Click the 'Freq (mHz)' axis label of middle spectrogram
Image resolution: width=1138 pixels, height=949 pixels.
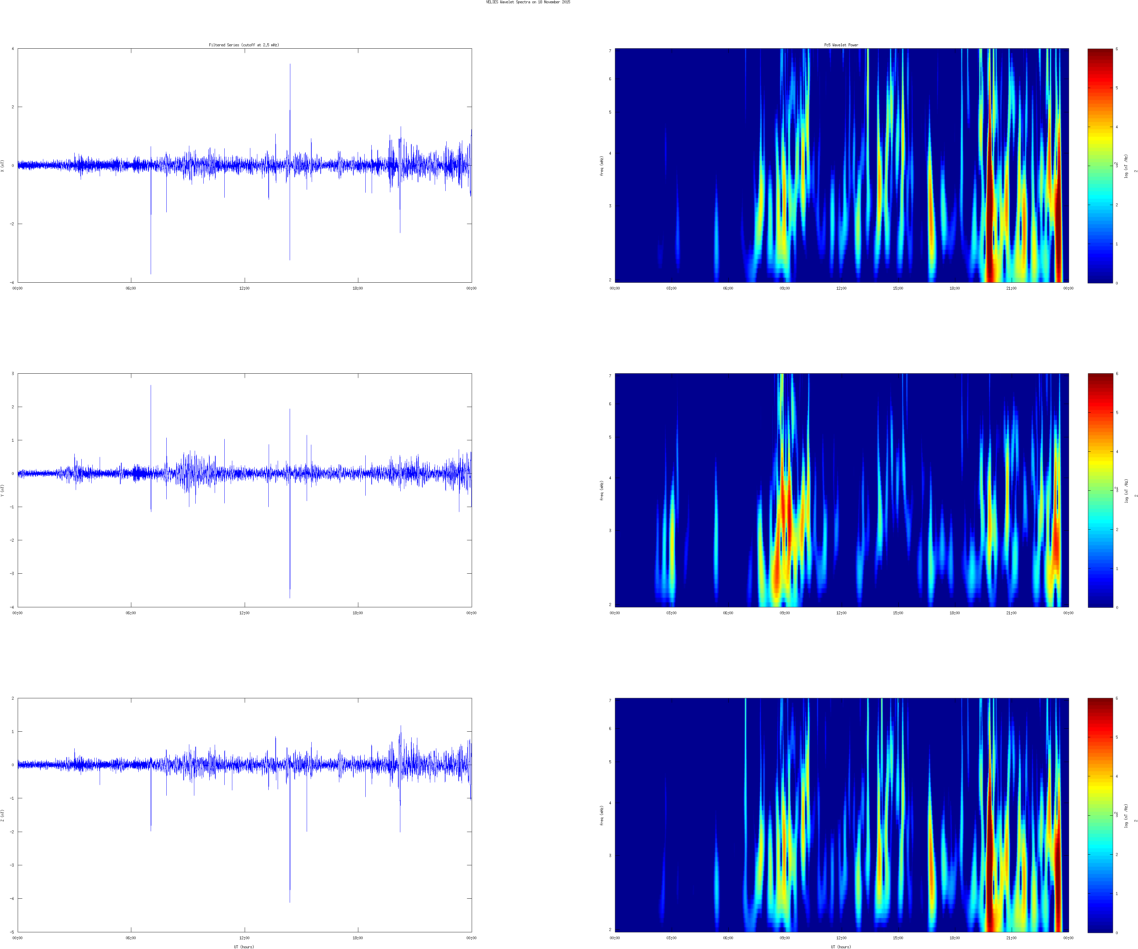[602, 490]
